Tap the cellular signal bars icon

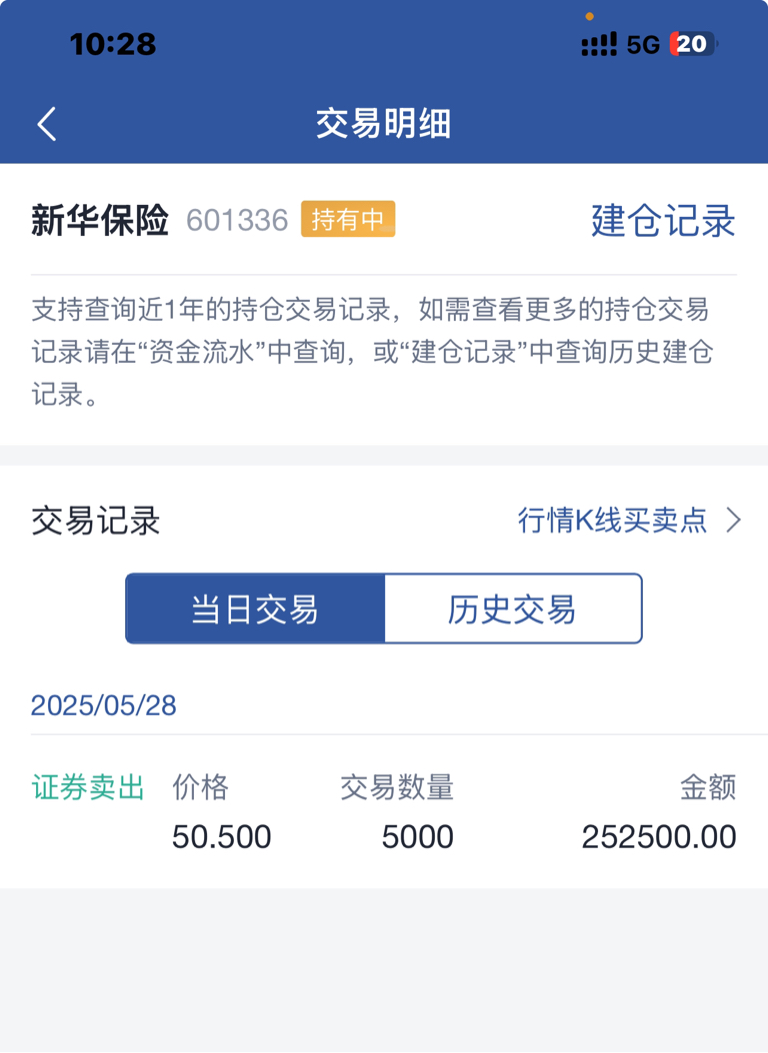pos(599,44)
